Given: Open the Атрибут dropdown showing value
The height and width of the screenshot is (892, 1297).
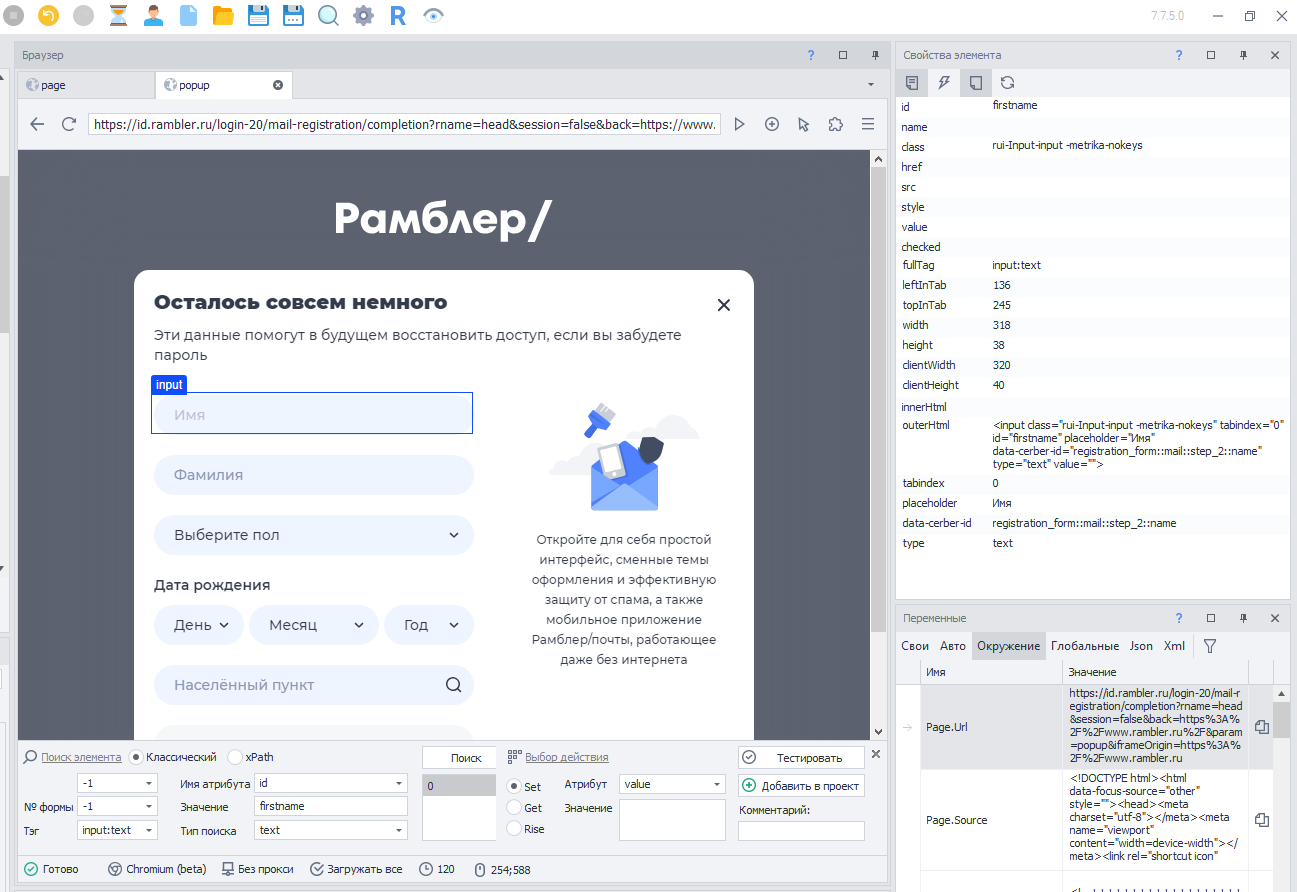Looking at the screenshot, I should coord(673,785).
